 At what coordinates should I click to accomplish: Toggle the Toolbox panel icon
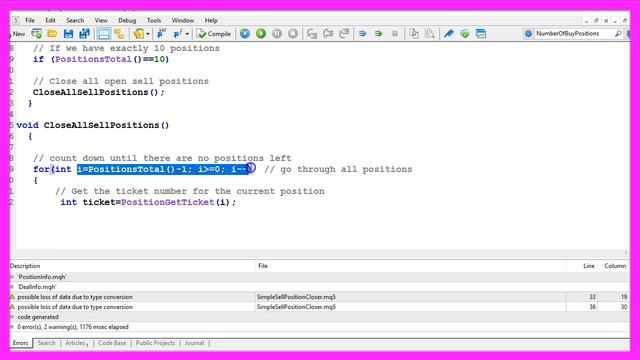click(x=104, y=34)
